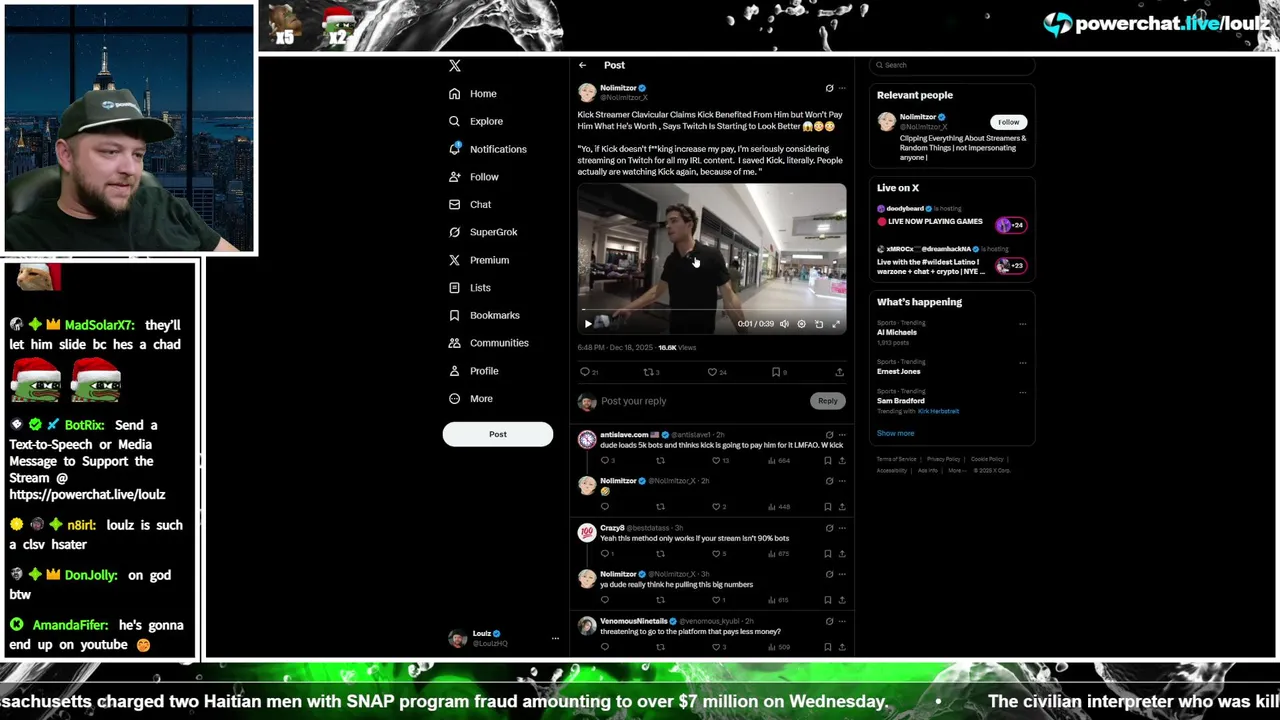Play the video in the post

588,324
